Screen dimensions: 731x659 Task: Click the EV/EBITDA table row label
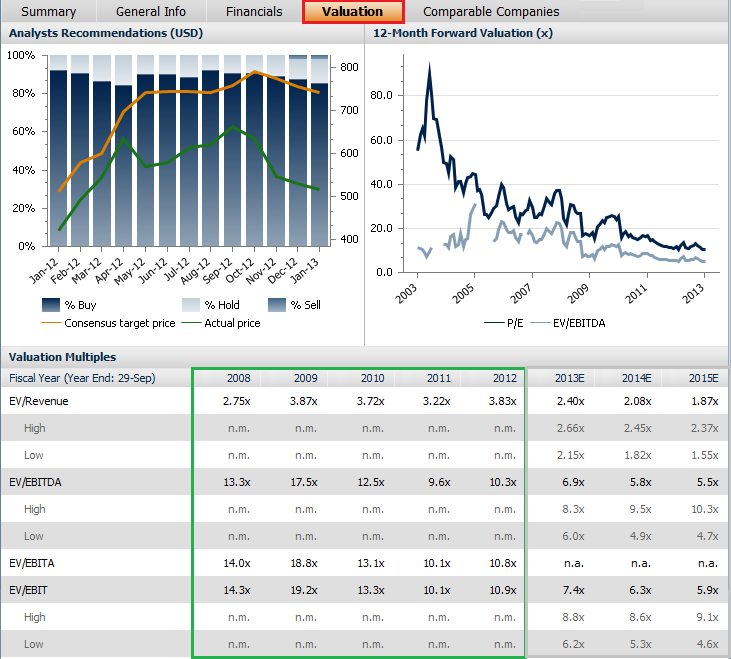(x=35, y=482)
